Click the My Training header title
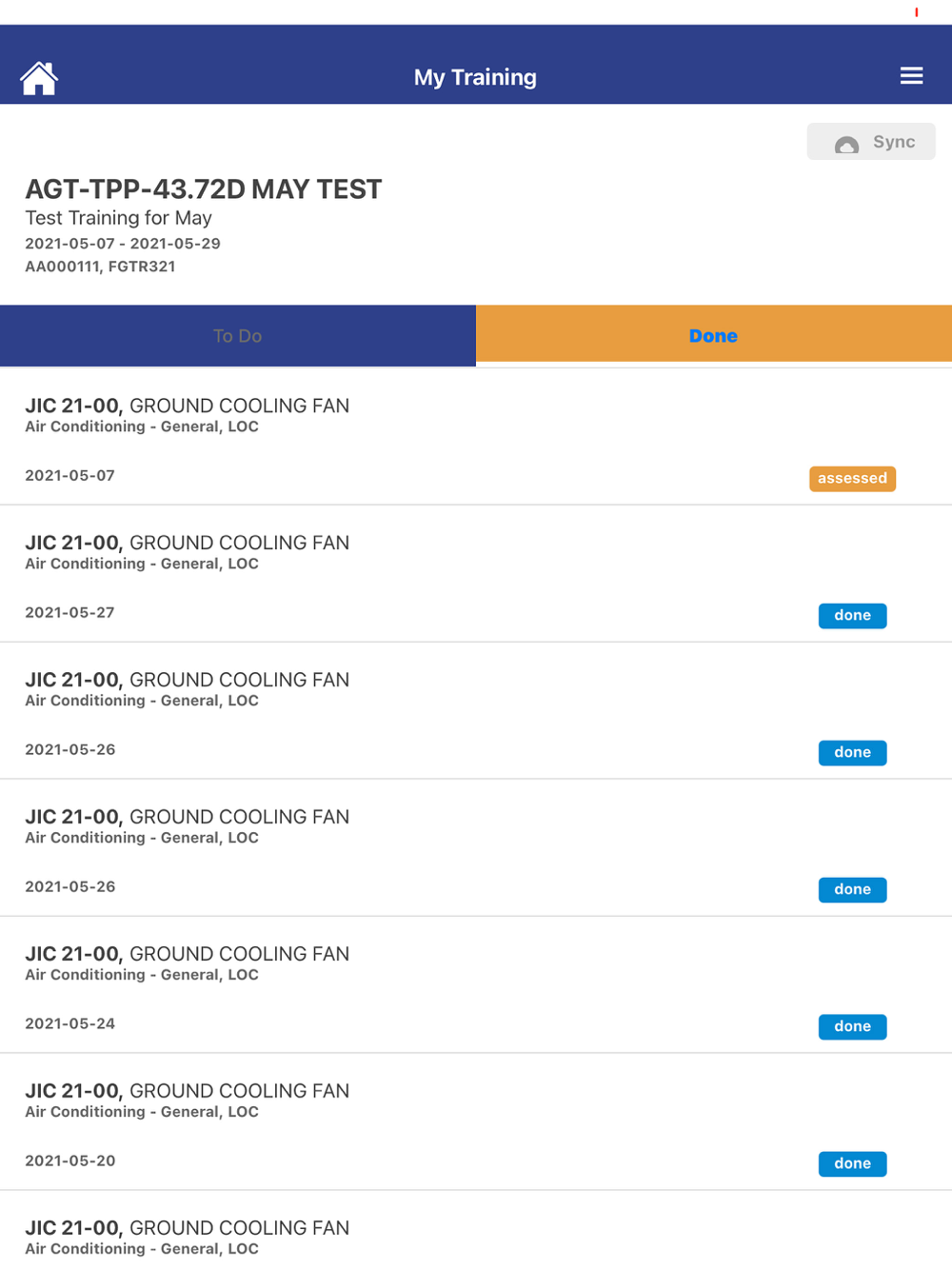The height and width of the screenshot is (1270, 952). click(475, 77)
